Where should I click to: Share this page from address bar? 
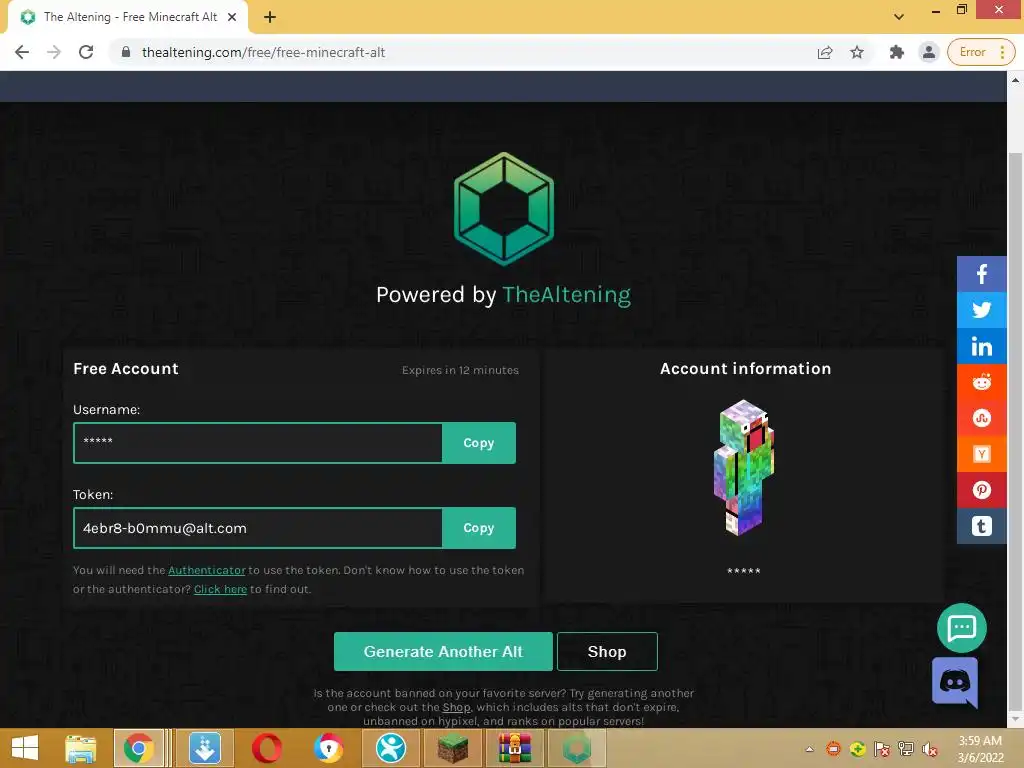pos(825,52)
